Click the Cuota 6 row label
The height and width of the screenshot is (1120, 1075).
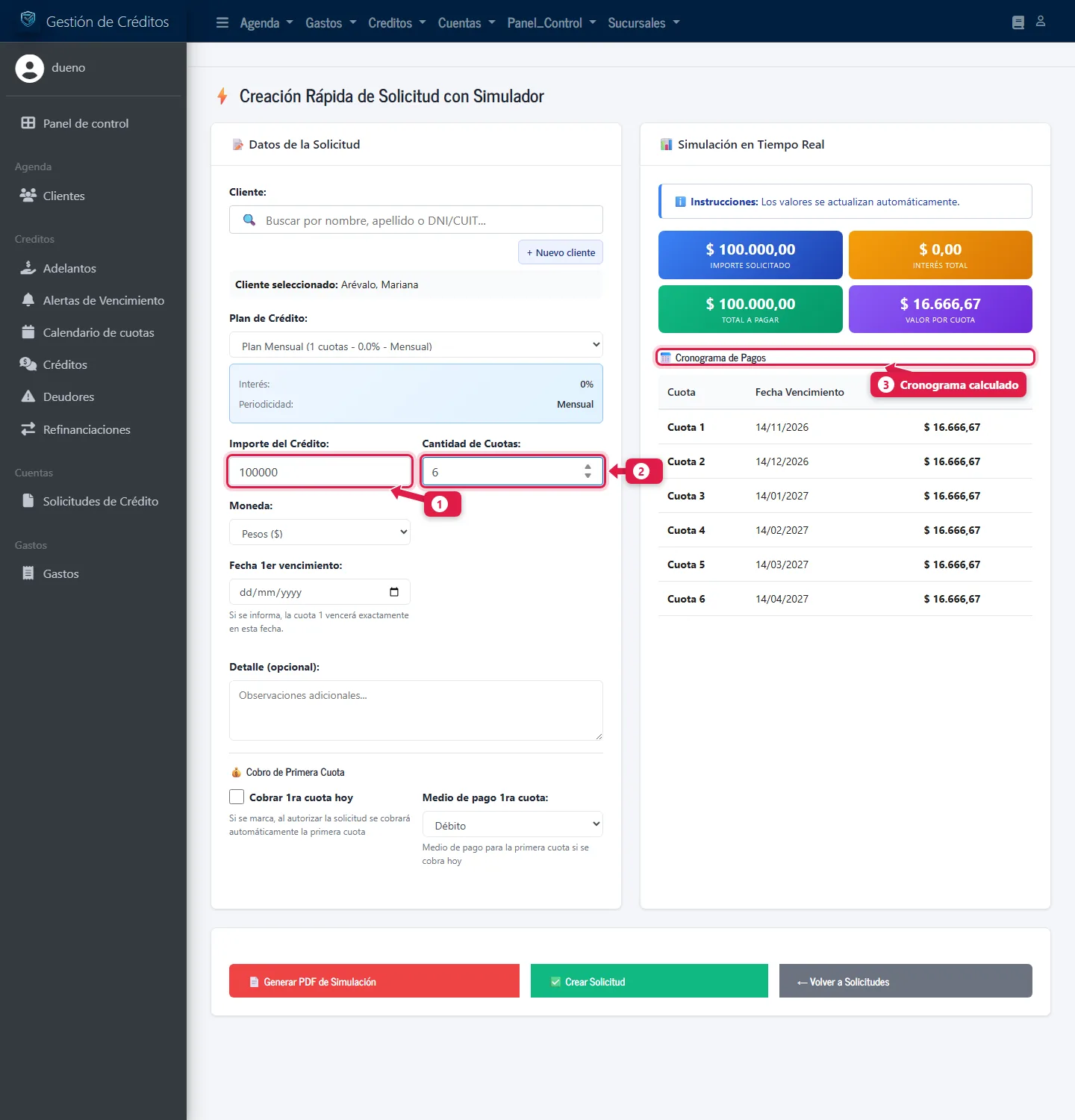(686, 599)
